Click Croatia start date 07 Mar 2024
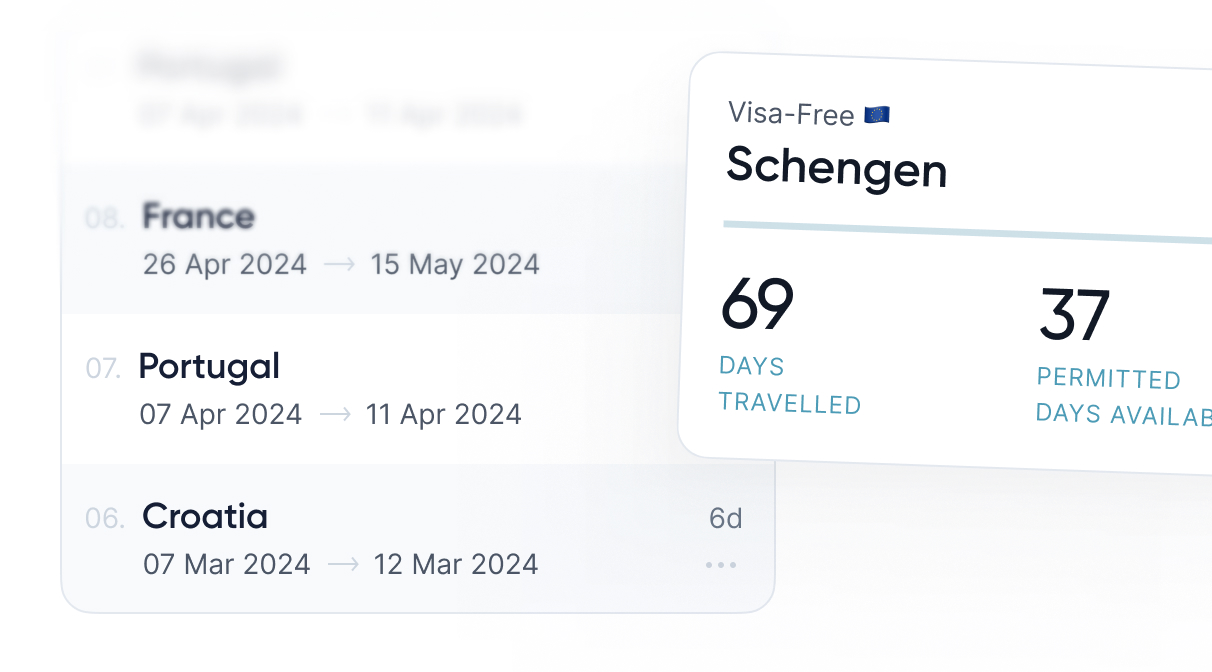Image resolution: width=1212 pixels, height=672 pixels. click(227, 564)
